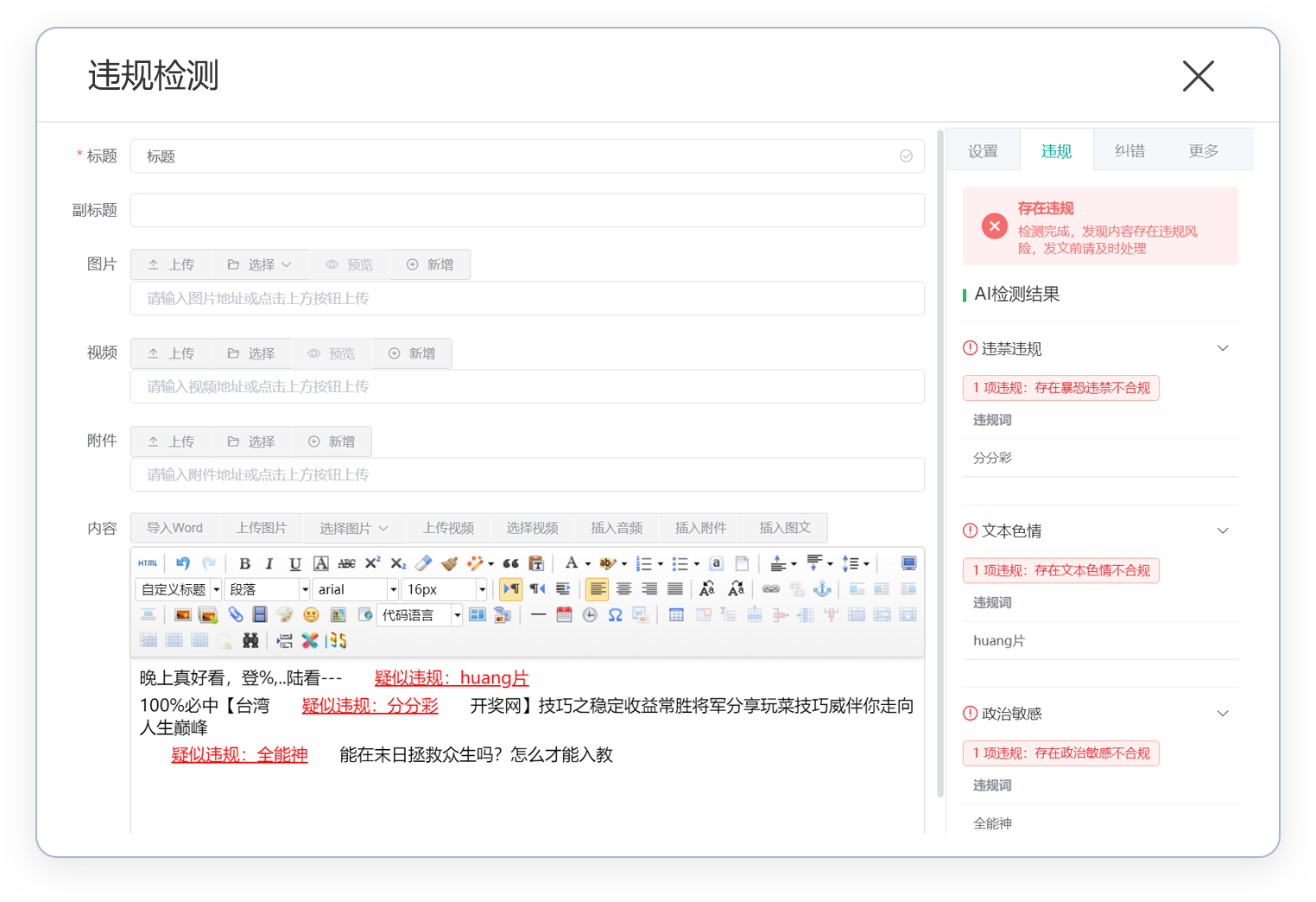Collapse the 违禁违规 results section

1222,348
